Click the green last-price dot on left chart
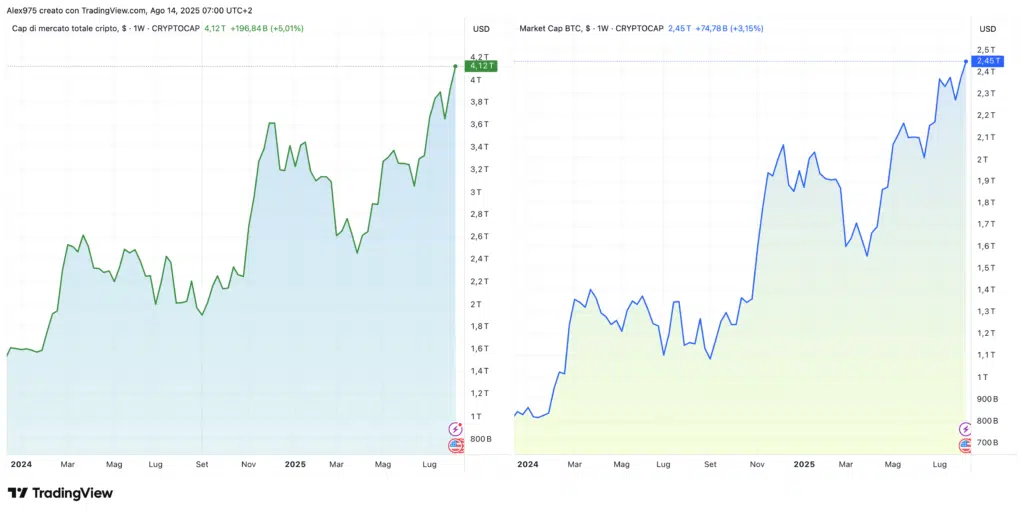Image resolution: width=1024 pixels, height=513 pixels. pyautogui.click(x=456, y=66)
